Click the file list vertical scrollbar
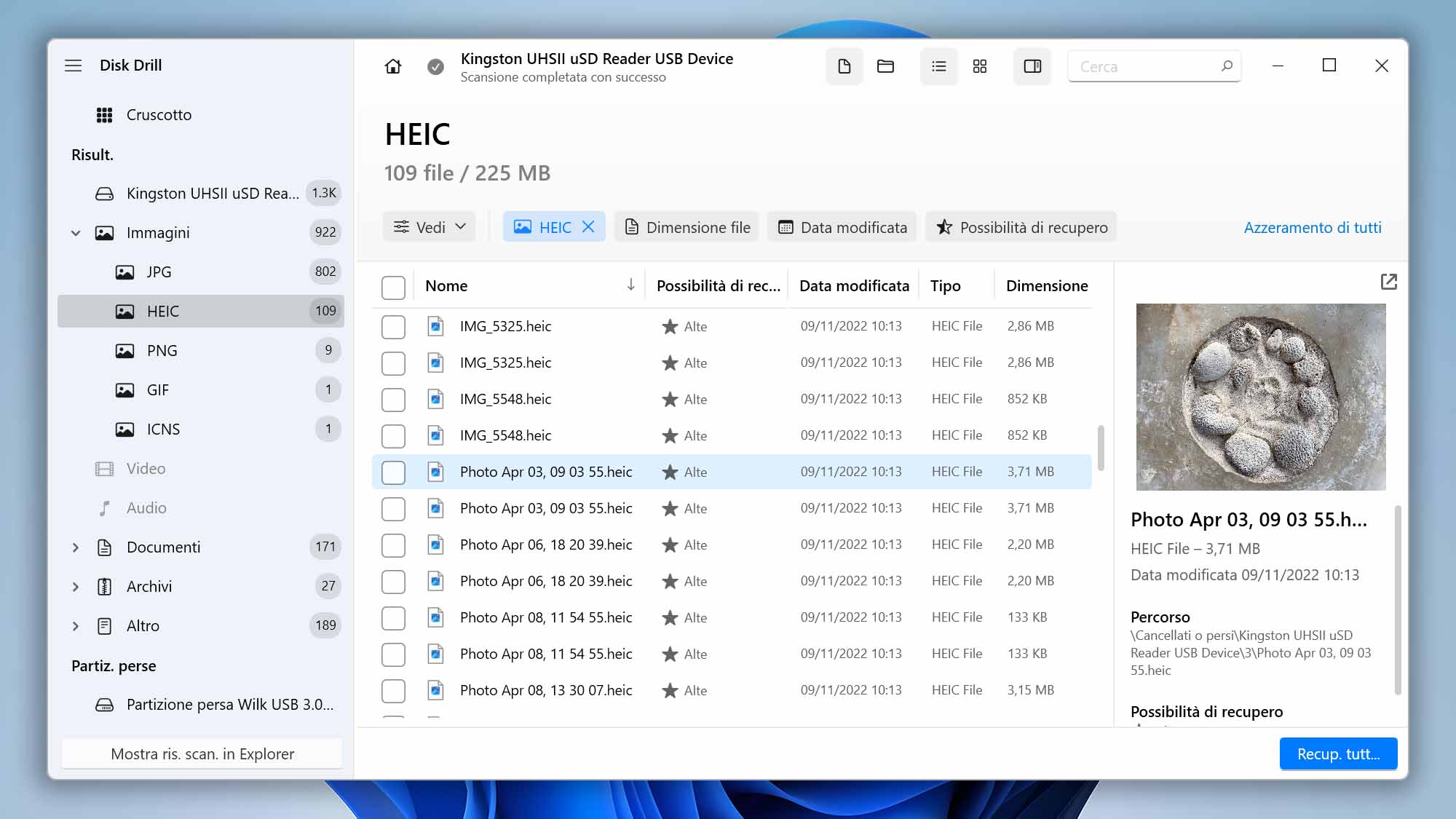Viewport: 1456px width, 819px height. click(1100, 448)
